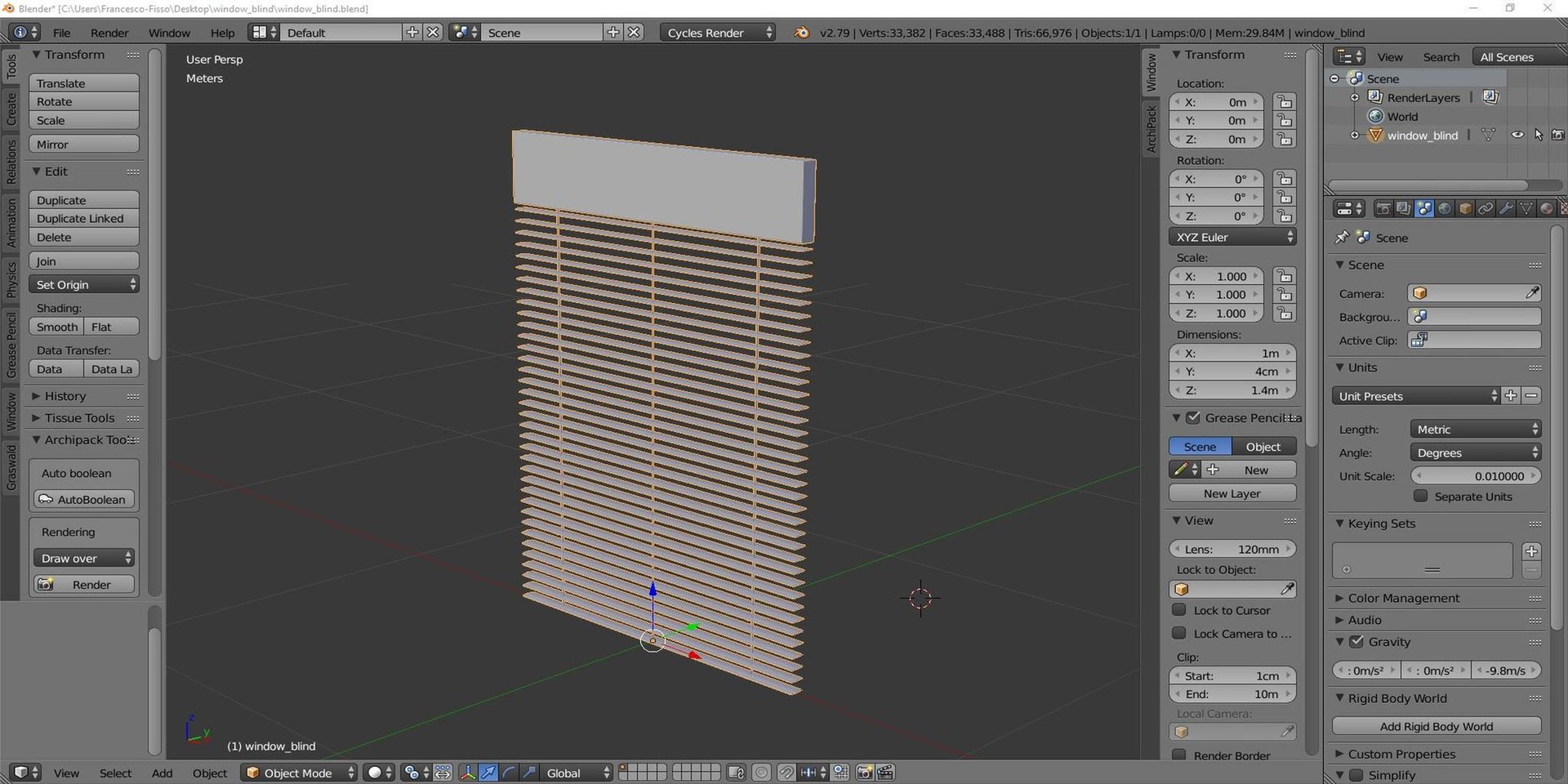
Task: Open the Set Origin dropdown
Action: pos(84,284)
